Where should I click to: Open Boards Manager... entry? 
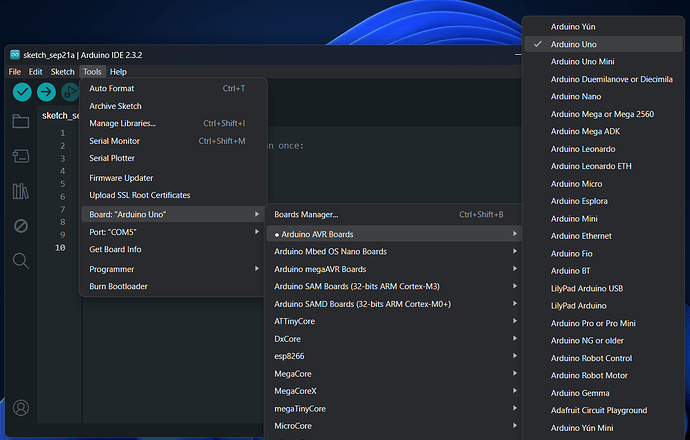tap(394, 215)
